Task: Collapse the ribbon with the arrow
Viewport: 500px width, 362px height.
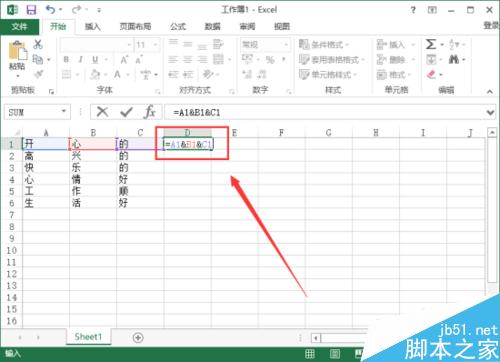Action: tap(490, 91)
